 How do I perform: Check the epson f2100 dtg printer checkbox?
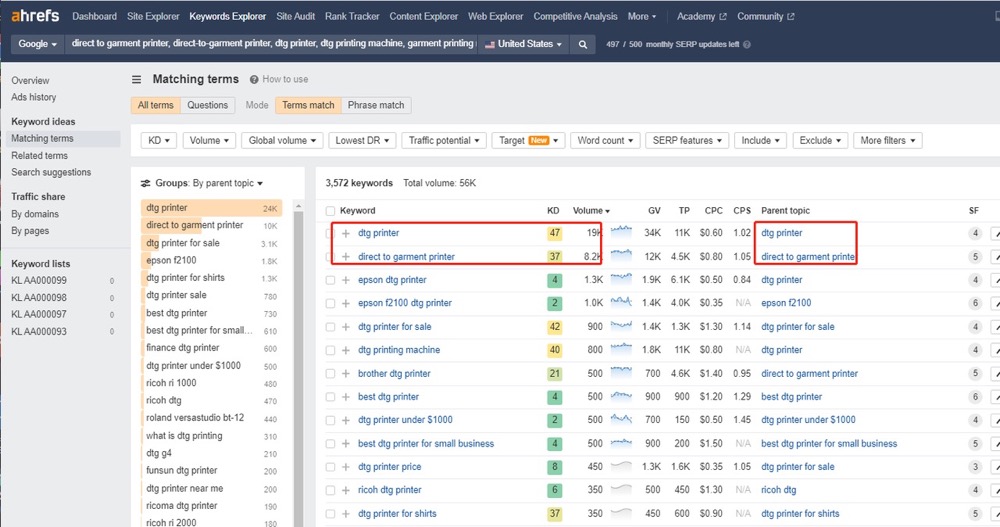330,304
